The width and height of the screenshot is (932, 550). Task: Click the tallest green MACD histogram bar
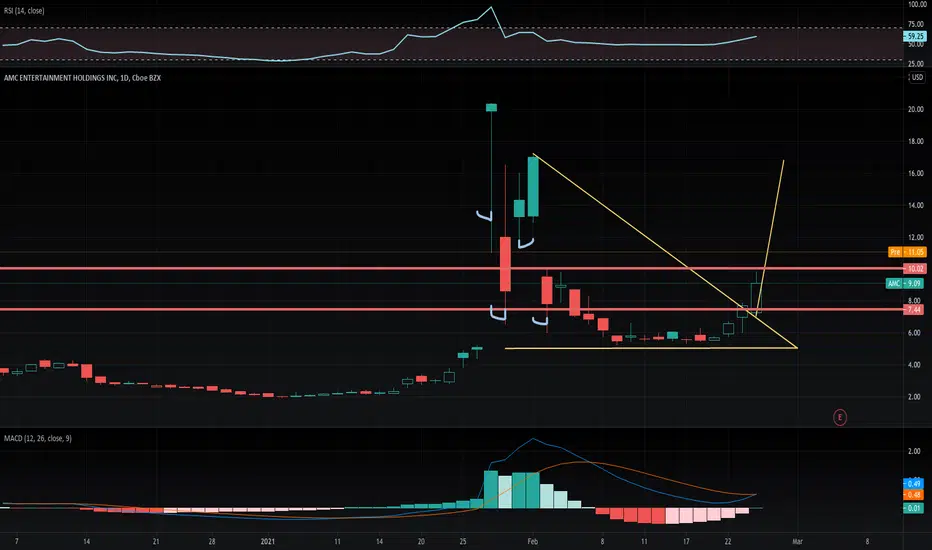pos(491,489)
